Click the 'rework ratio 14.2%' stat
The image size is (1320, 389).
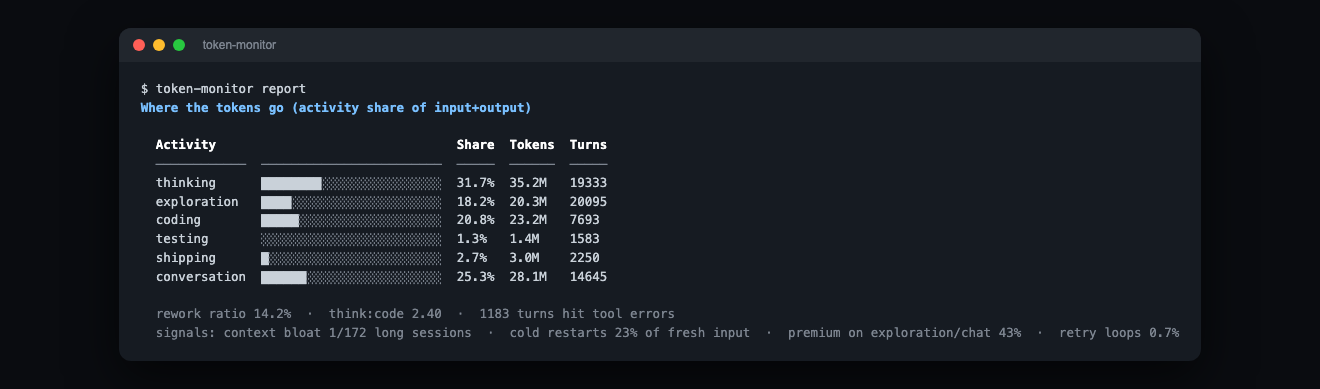coord(224,314)
